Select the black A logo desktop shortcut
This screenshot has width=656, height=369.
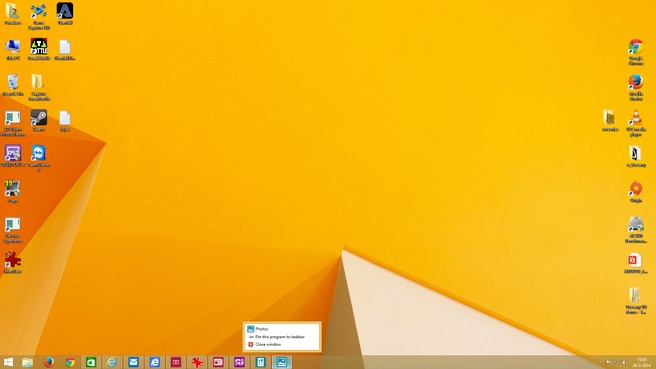(65, 14)
